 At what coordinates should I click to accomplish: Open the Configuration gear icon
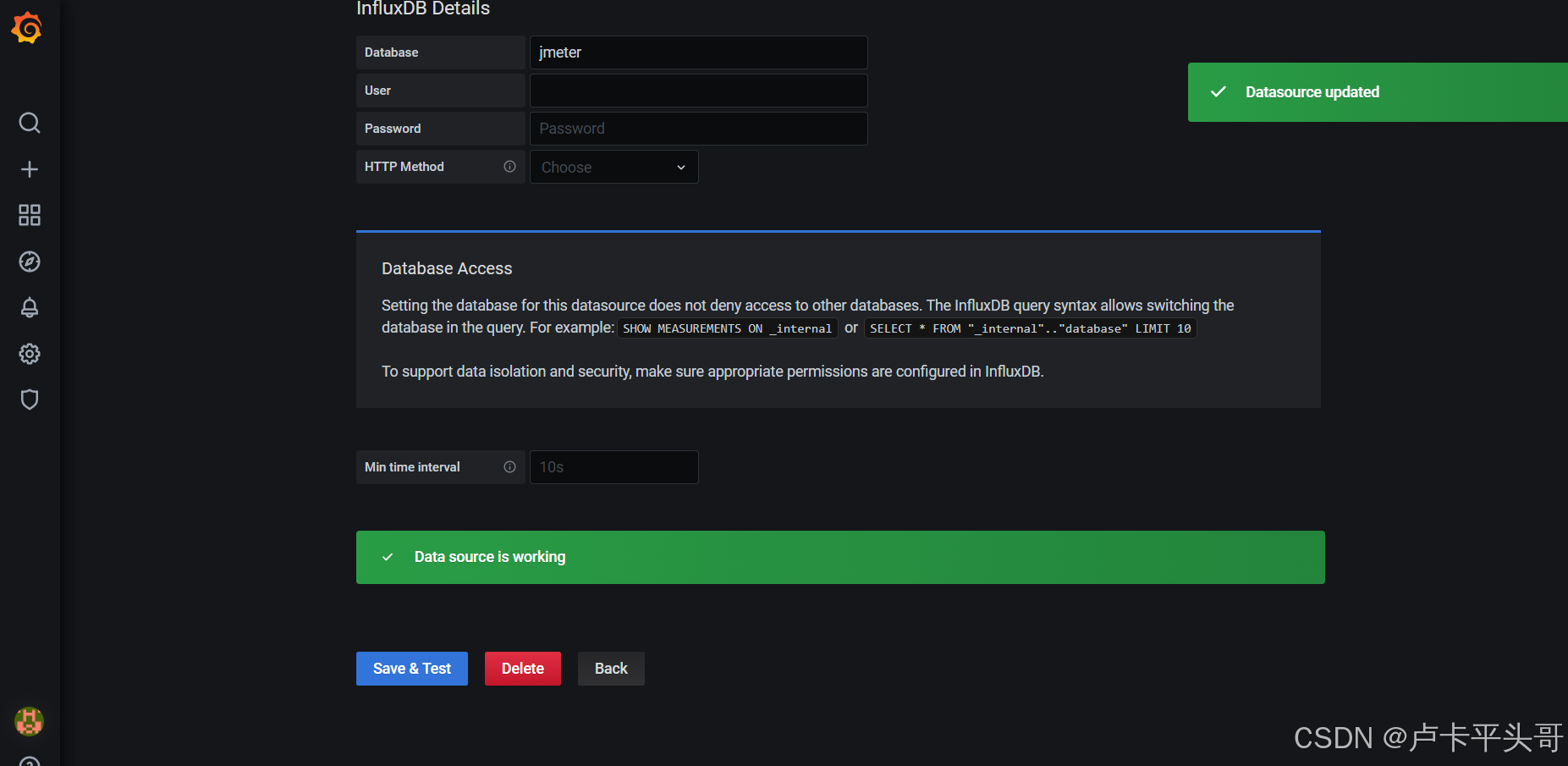30,354
